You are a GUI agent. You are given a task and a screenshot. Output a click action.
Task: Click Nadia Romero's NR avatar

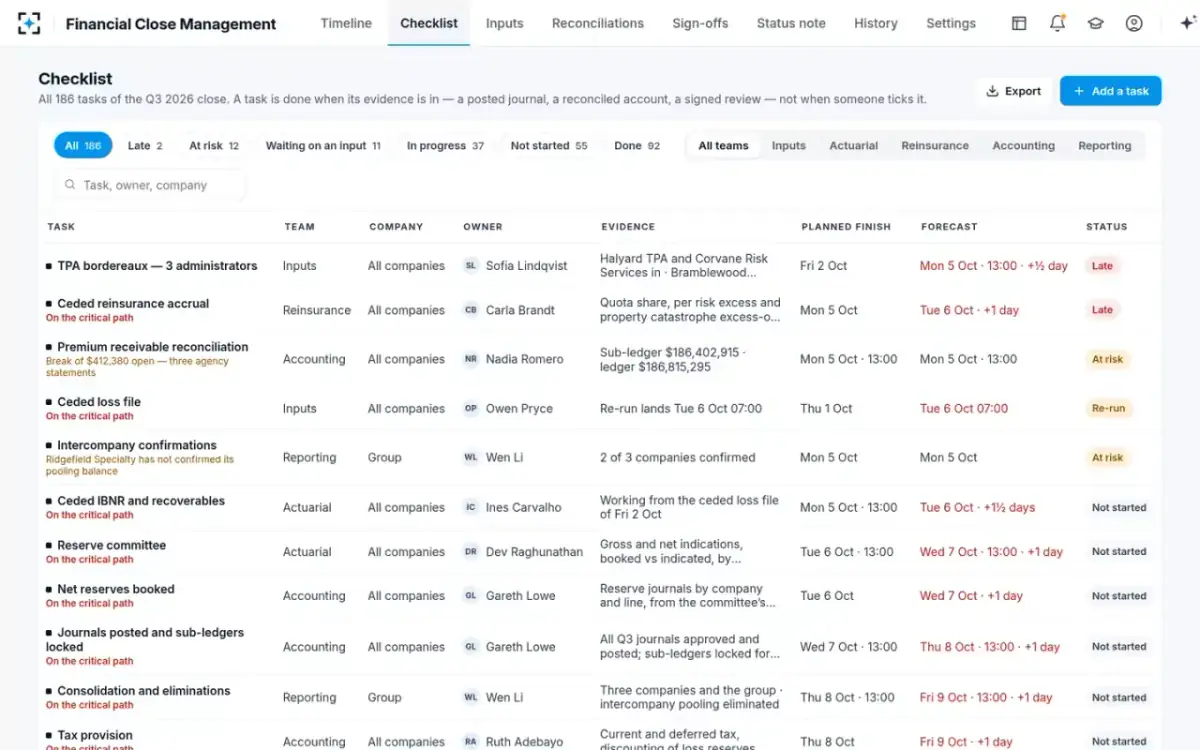point(470,359)
